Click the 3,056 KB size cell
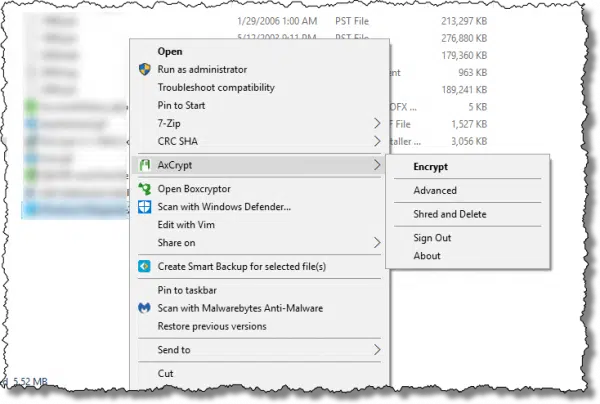Viewport: 600px width, 404px height. click(469, 141)
